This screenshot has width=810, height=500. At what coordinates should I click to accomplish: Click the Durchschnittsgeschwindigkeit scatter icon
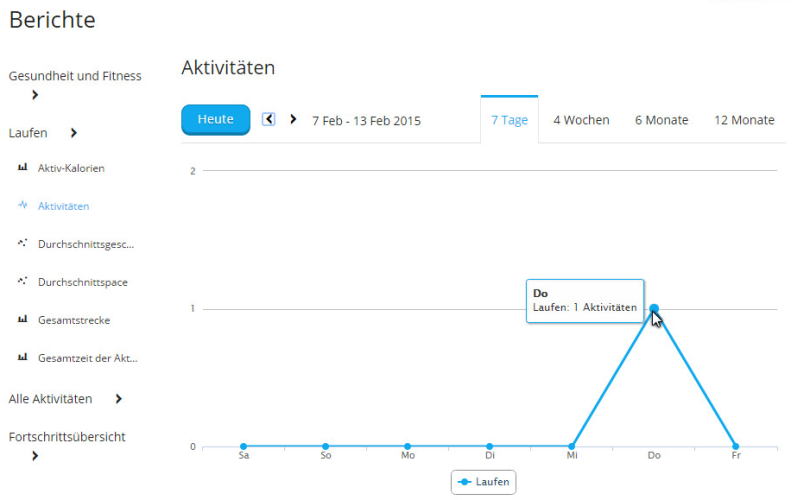(22, 244)
